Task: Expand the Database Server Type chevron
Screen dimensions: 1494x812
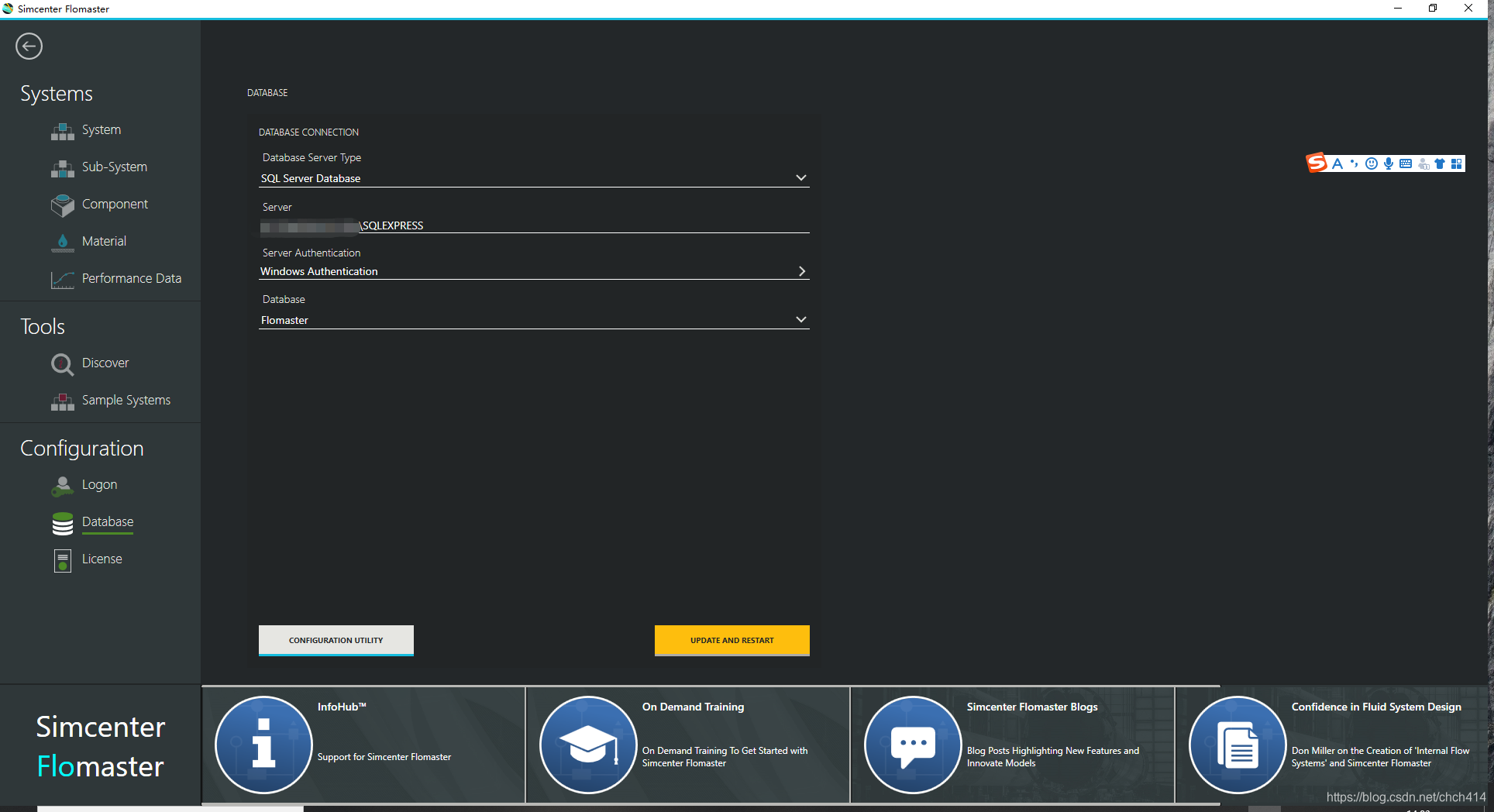Action: click(801, 178)
